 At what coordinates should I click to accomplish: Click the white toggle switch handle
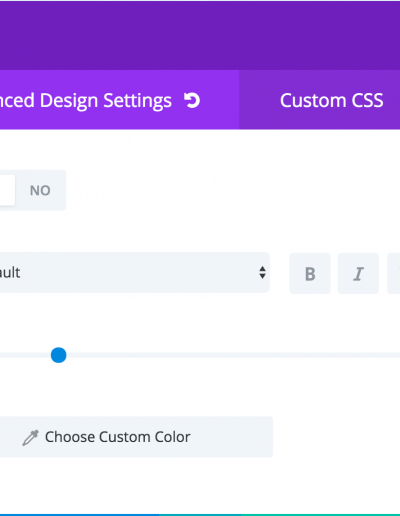(x=7, y=190)
